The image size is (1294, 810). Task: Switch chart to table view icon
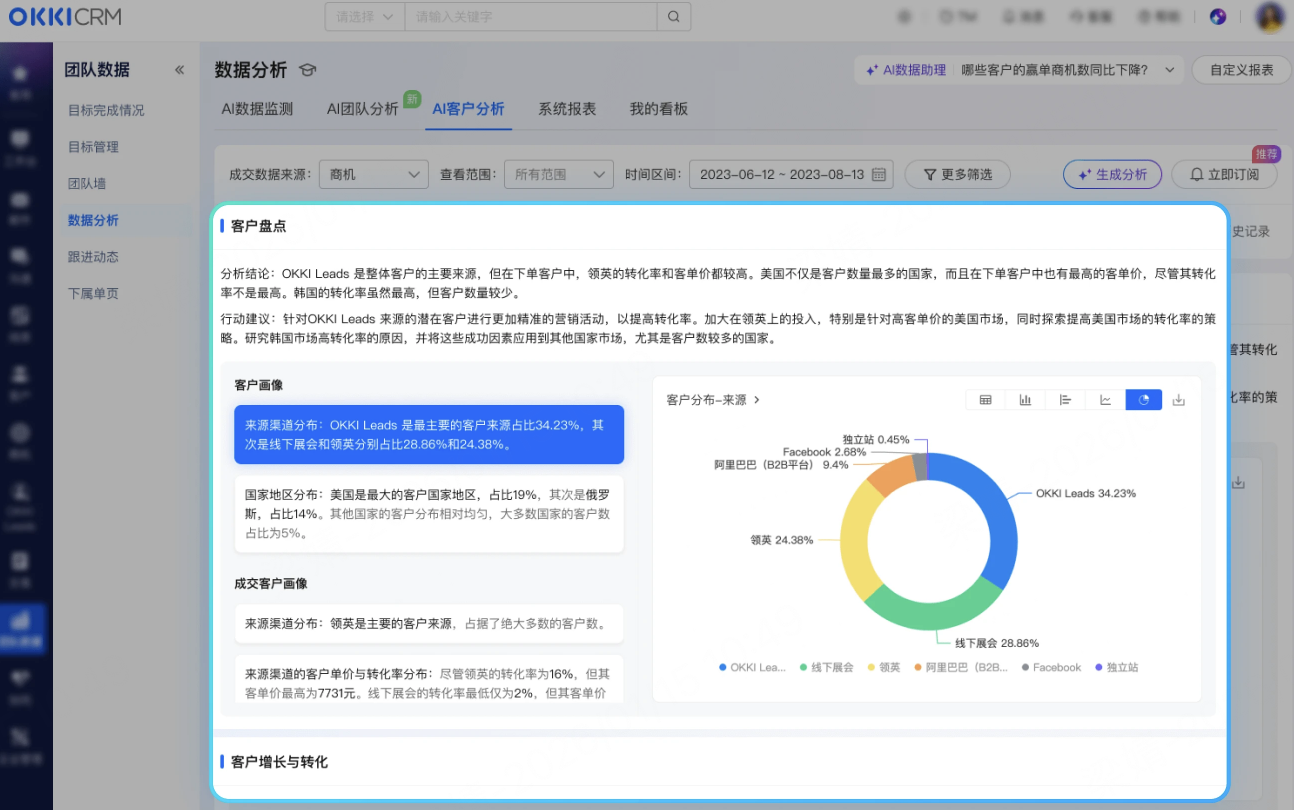pyautogui.click(x=985, y=400)
